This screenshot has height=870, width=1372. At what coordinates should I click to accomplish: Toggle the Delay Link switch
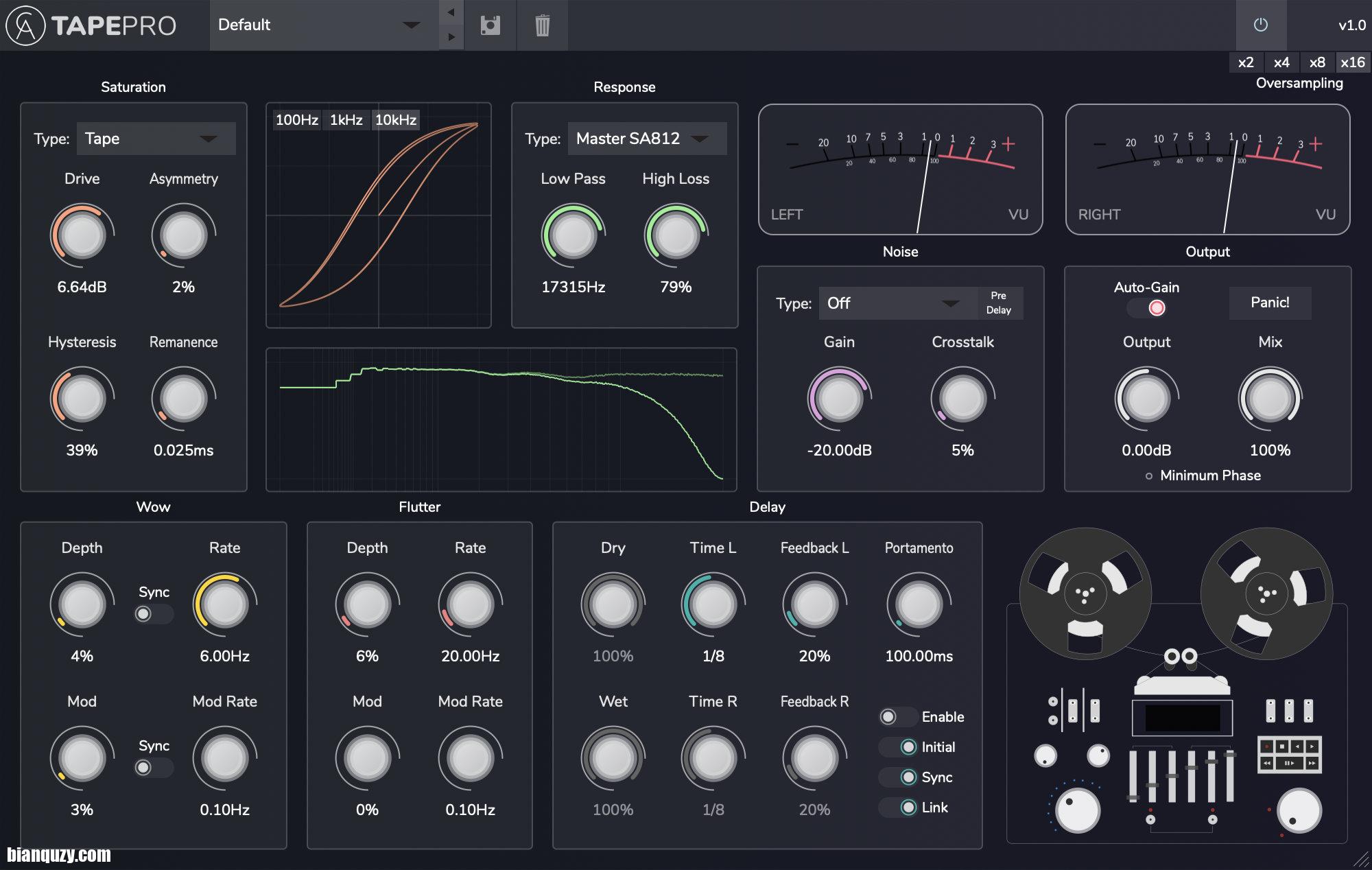point(899,808)
